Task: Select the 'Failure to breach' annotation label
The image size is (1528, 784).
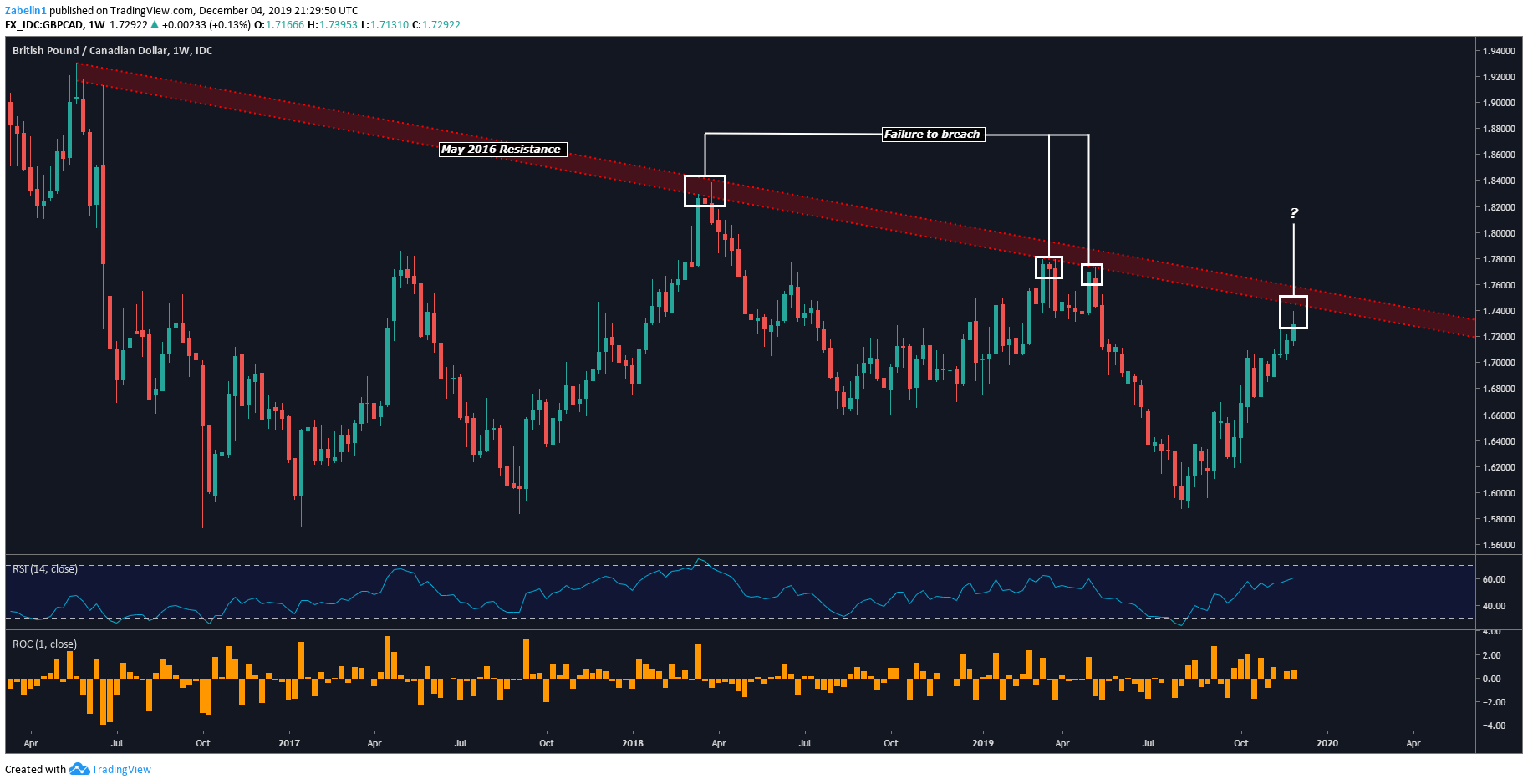Action: click(x=933, y=135)
